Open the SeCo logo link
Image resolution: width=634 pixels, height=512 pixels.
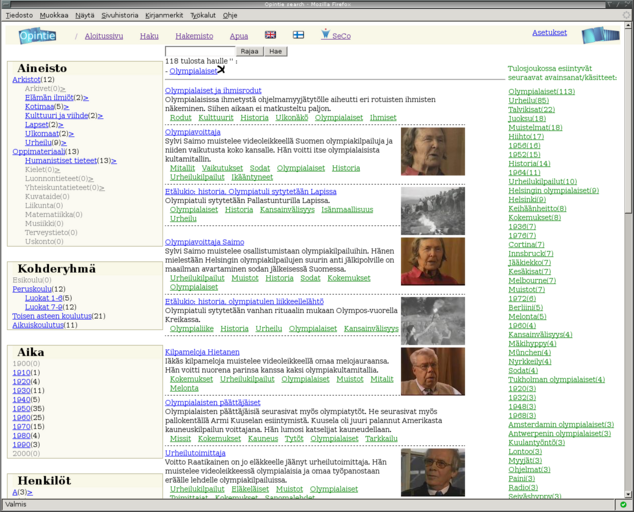tap(336, 35)
